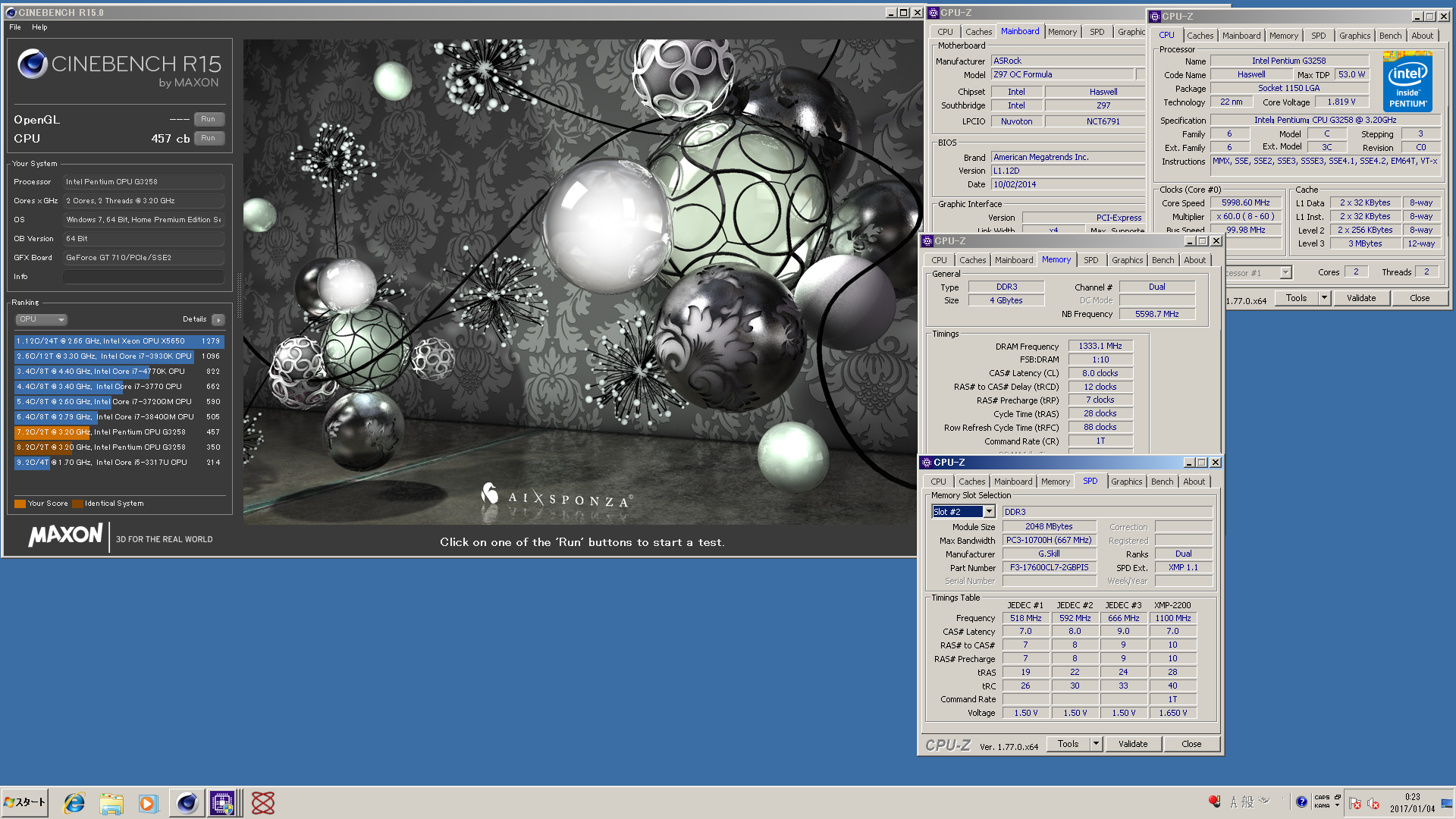
Task: Select the CPU-Z chip icon in taskbar
Action: [222, 803]
